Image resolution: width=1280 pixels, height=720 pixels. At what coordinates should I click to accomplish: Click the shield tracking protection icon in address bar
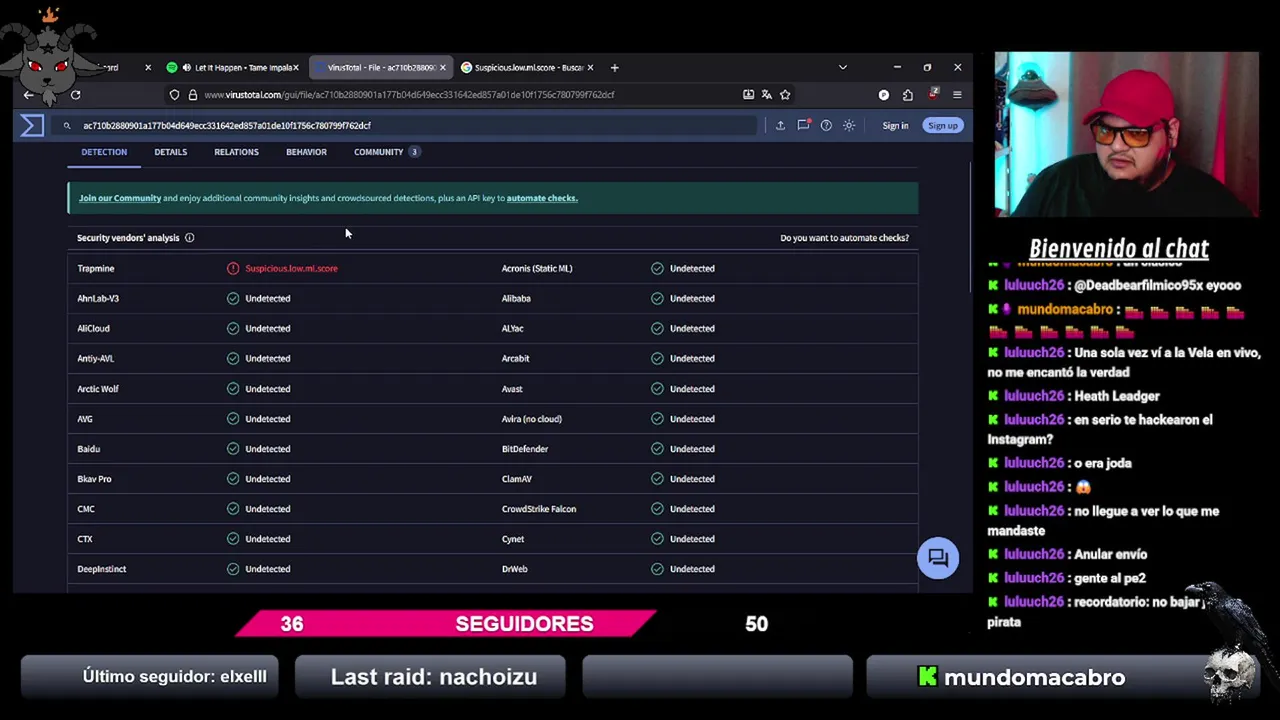pyautogui.click(x=175, y=95)
